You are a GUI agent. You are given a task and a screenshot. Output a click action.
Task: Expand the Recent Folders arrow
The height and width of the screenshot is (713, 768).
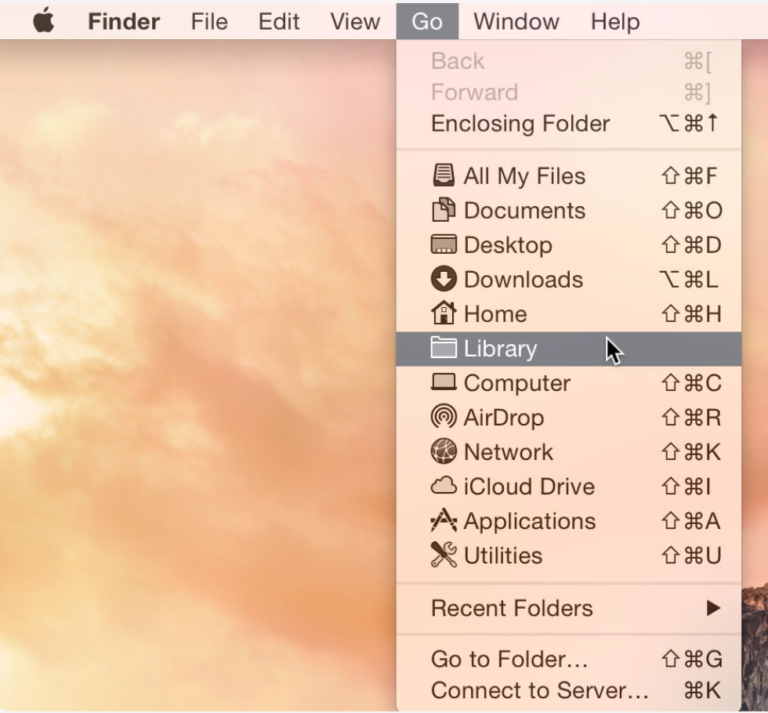tap(714, 608)
